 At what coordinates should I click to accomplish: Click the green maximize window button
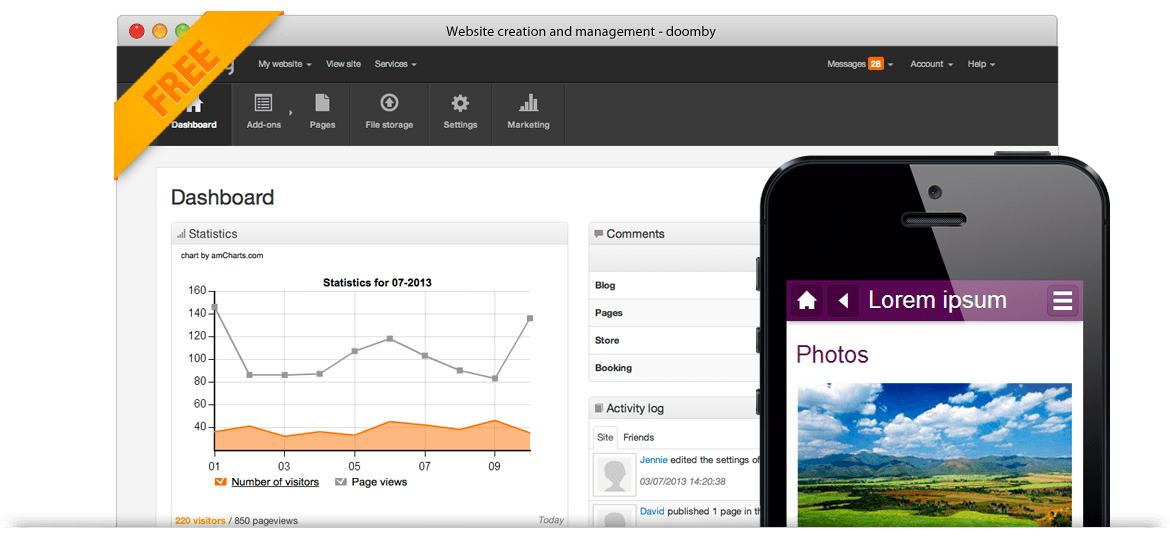pyautogui.click(x=182, y=31)
